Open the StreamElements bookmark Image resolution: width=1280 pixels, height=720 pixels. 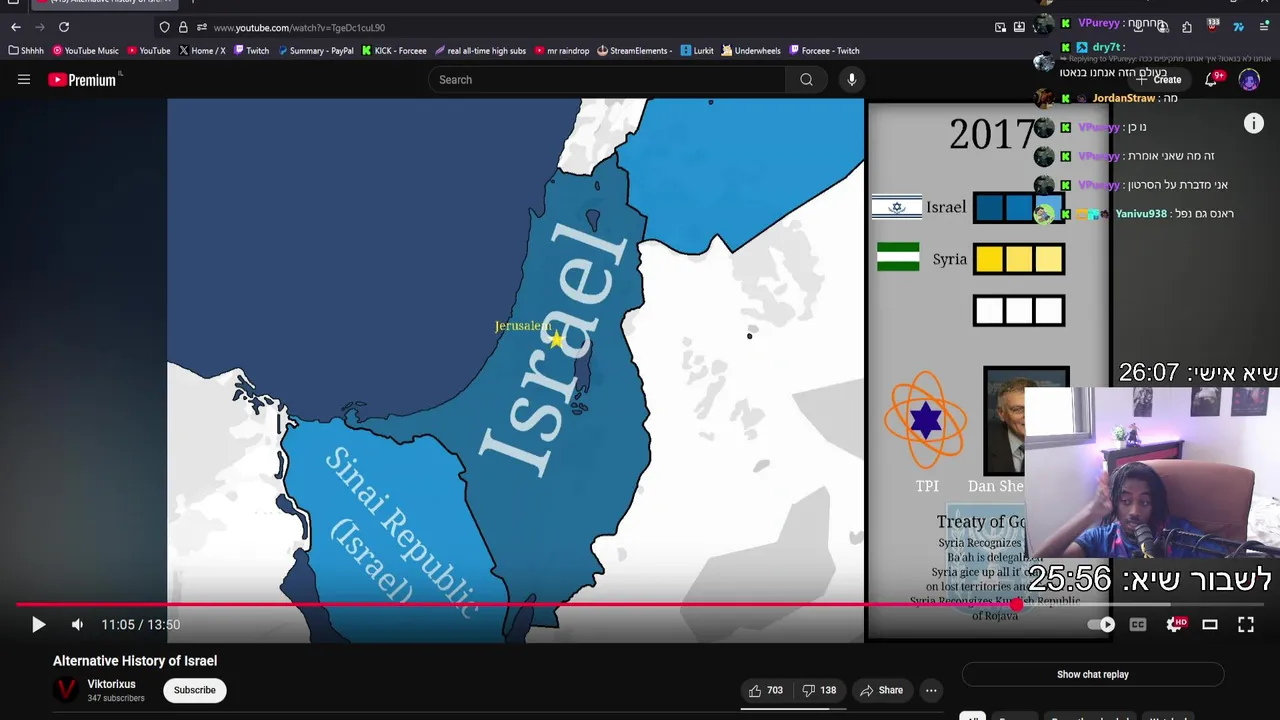[x=634, y=50]
